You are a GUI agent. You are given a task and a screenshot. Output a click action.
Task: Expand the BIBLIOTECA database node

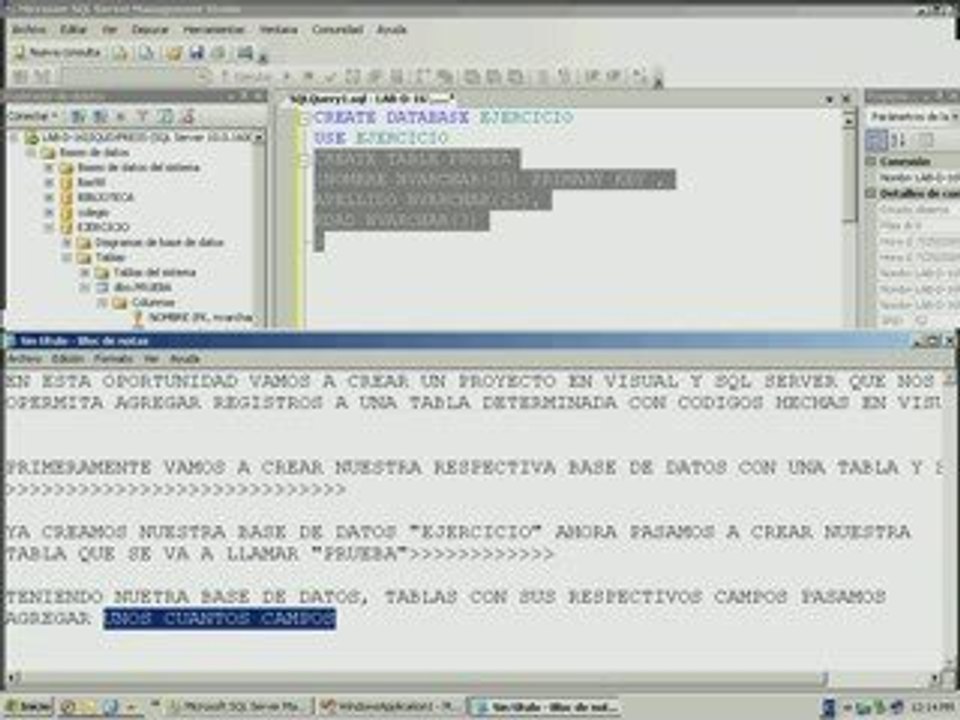49,197
